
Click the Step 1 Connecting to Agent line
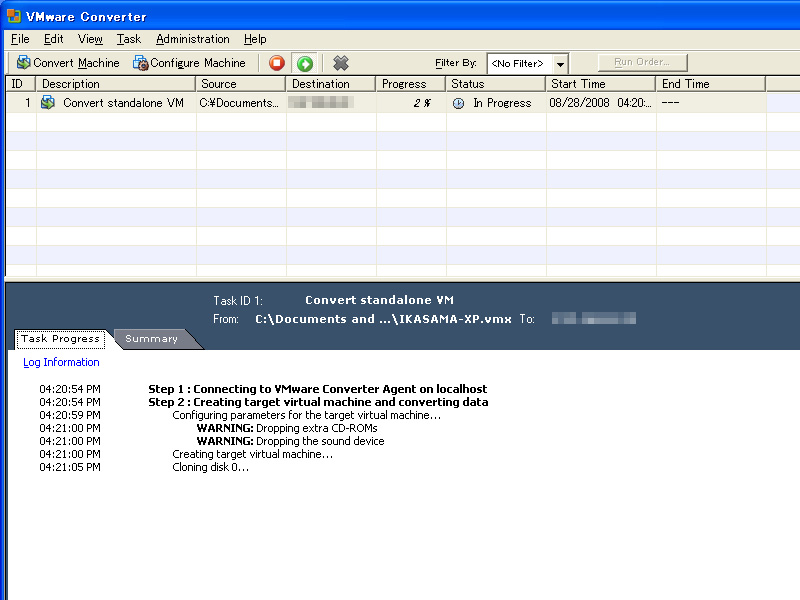(317, 389)
